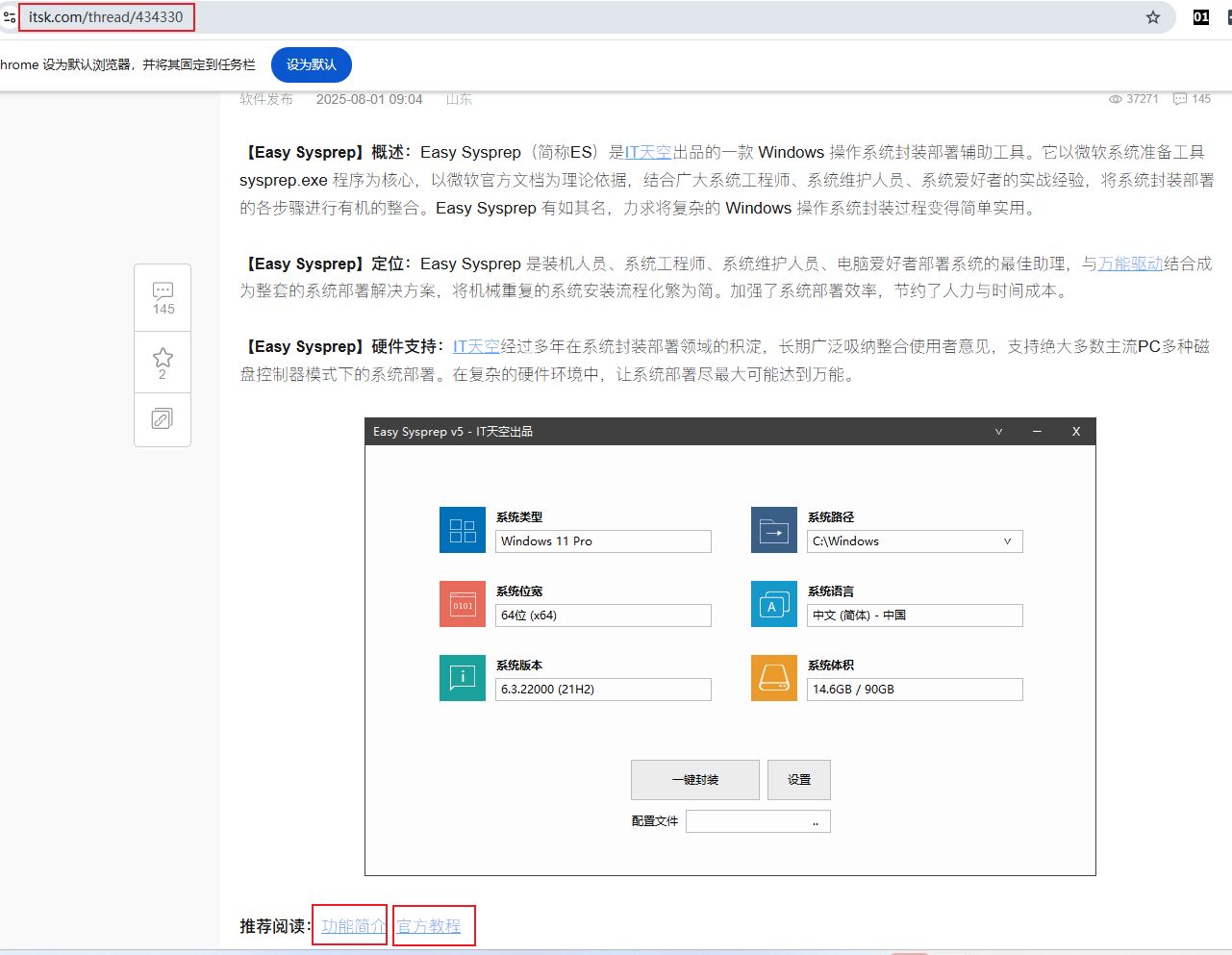Click the red system bitness icon
Image resolution: width=1232 pixels, height=955 pixels.
coord(463,604)
